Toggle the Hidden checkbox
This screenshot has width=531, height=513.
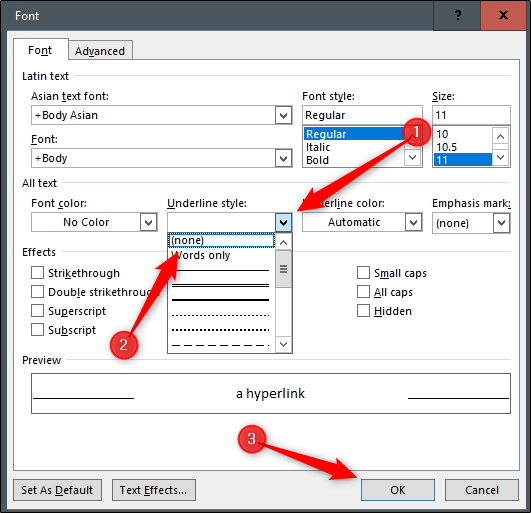pyautogui.click(x=363, y=311)
